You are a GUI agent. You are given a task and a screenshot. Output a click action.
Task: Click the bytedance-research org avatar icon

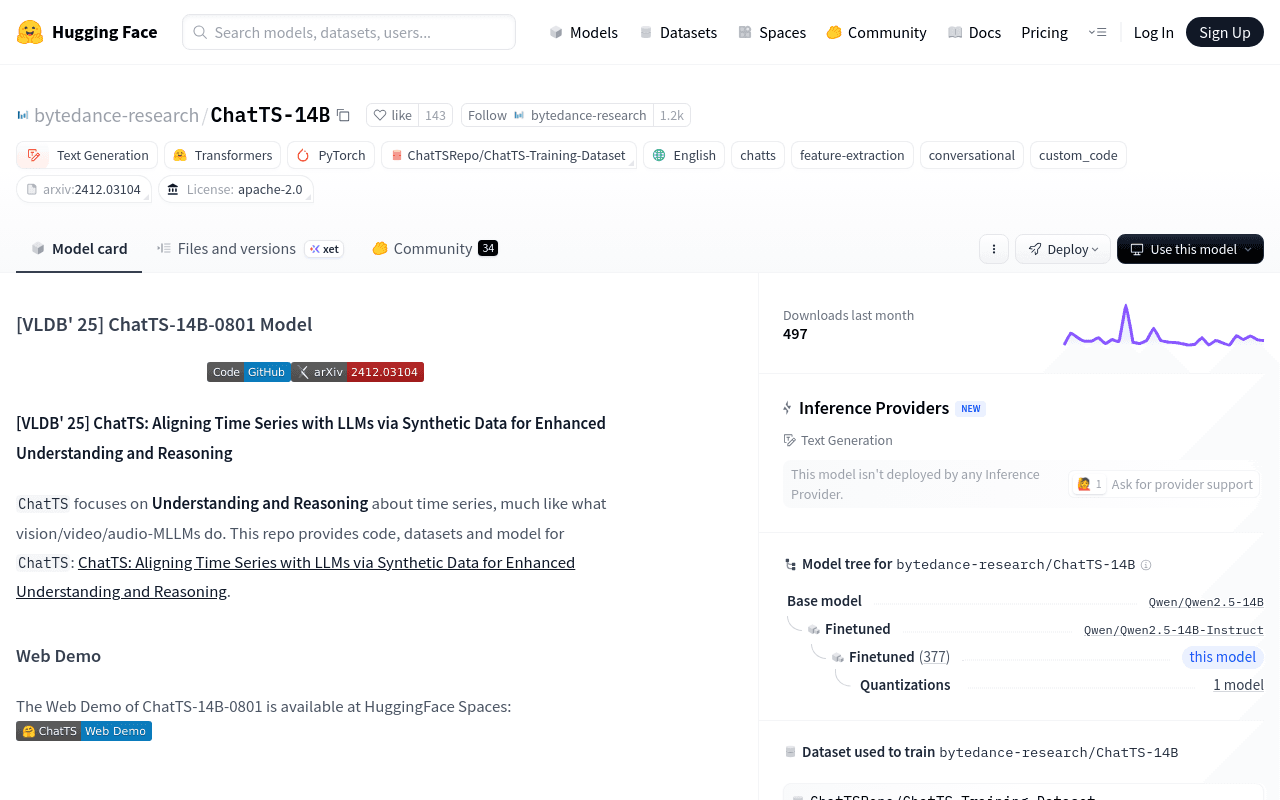click(23, 115)
